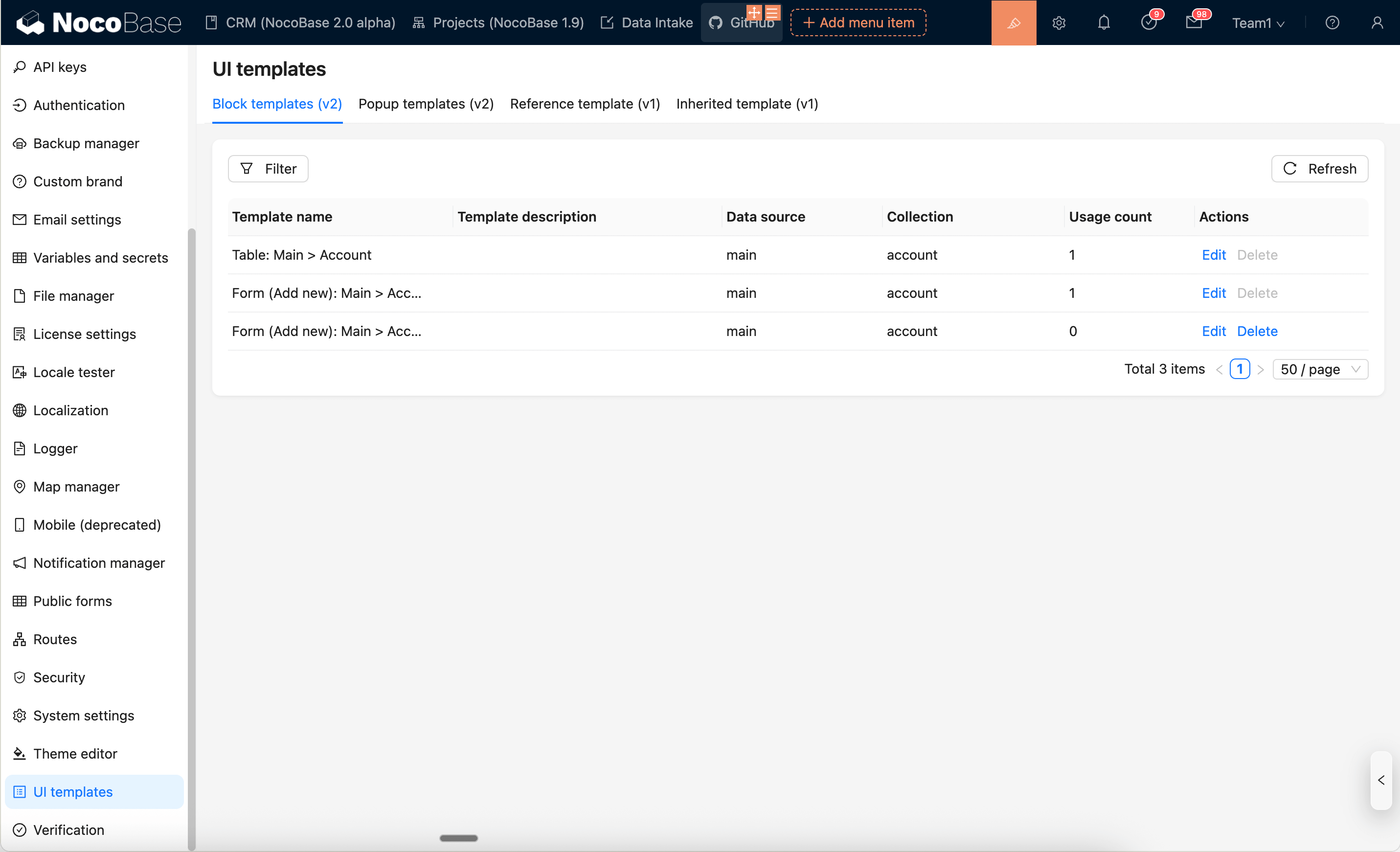1400x852 pixels.
Task: Expand the Team1 dropdown
Action: [1257, 23]
